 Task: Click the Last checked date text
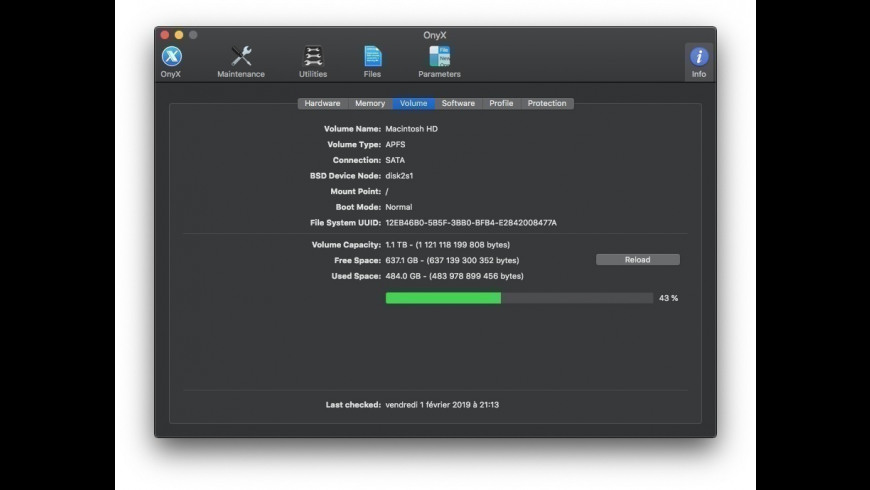(x=441, y=405)
